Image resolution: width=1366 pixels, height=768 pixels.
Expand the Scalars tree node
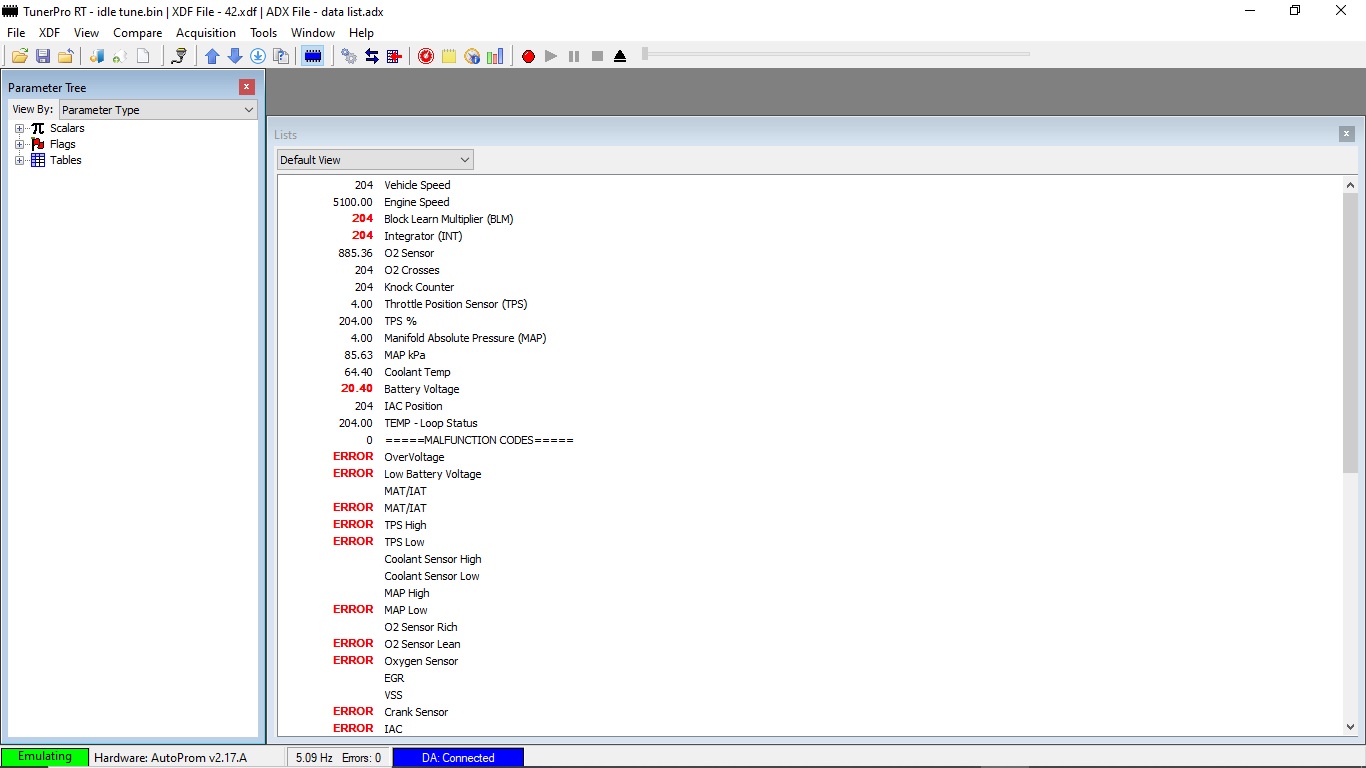point(19,128)
